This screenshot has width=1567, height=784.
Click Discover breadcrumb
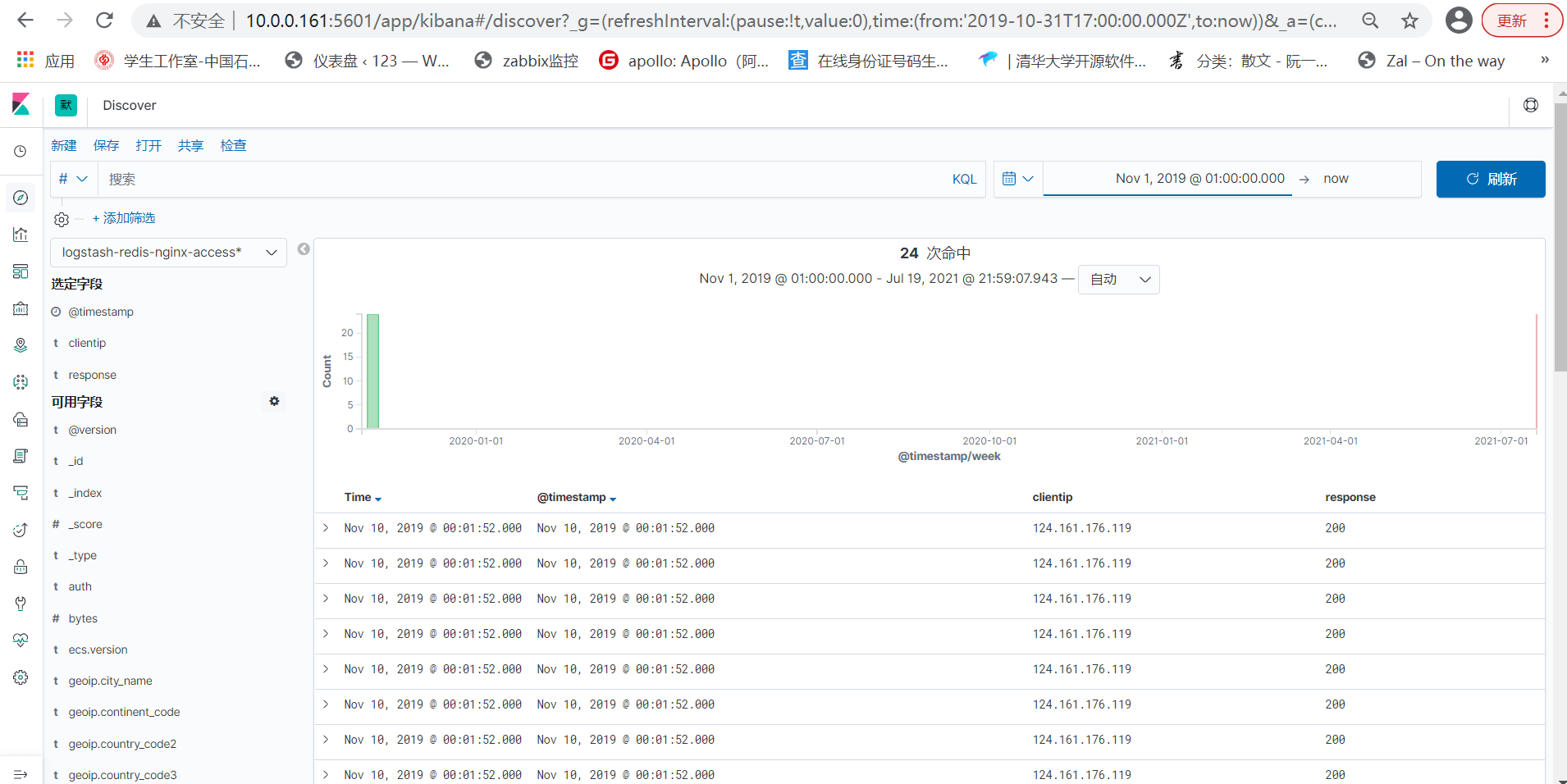point(130,105)
